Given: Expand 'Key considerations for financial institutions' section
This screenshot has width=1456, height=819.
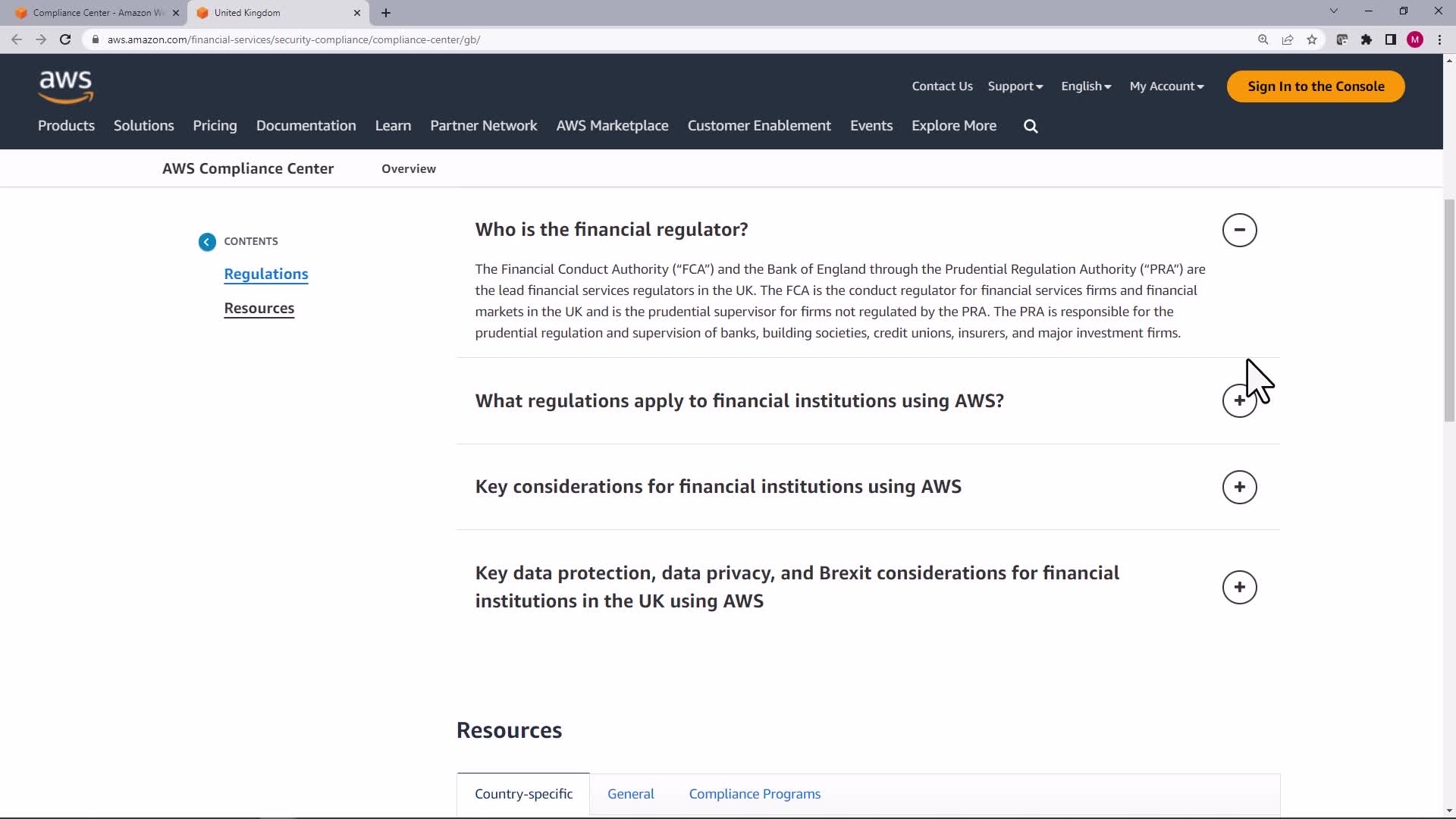Looking at the screenshot, I should tap(1239, 487).
